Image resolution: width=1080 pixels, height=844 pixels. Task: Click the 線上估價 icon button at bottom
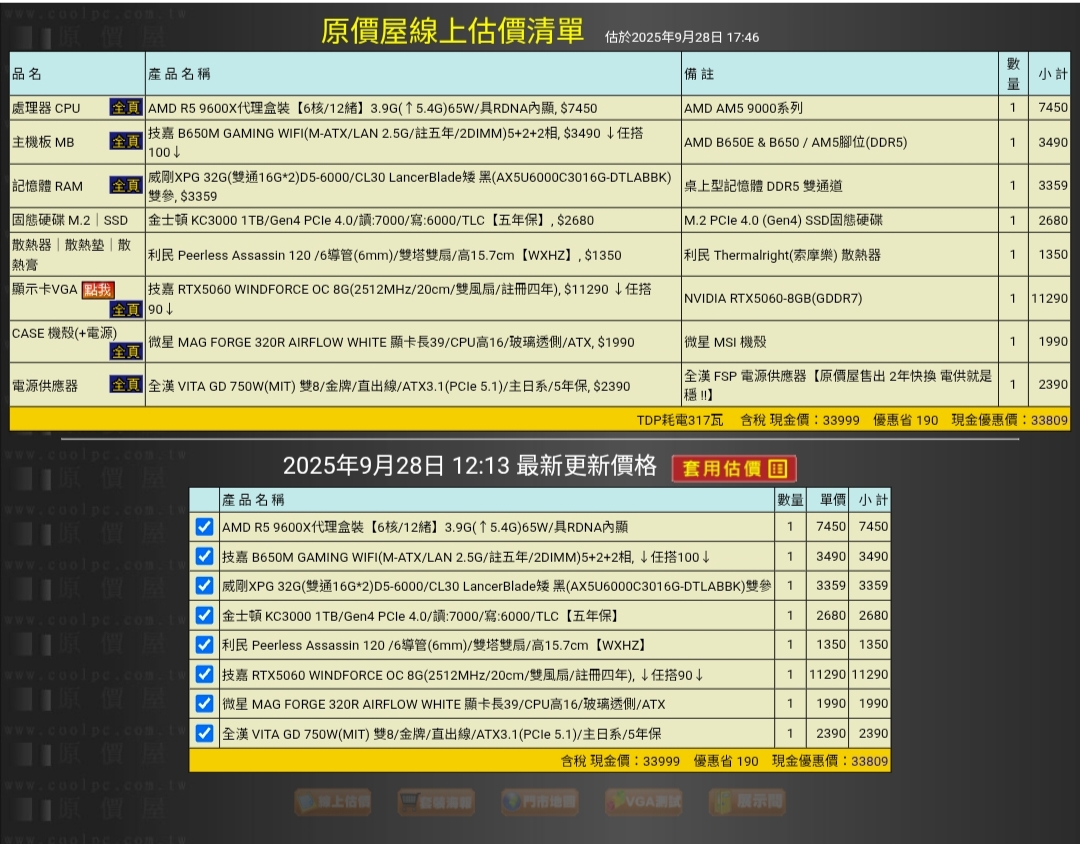[x=333, y=801]
